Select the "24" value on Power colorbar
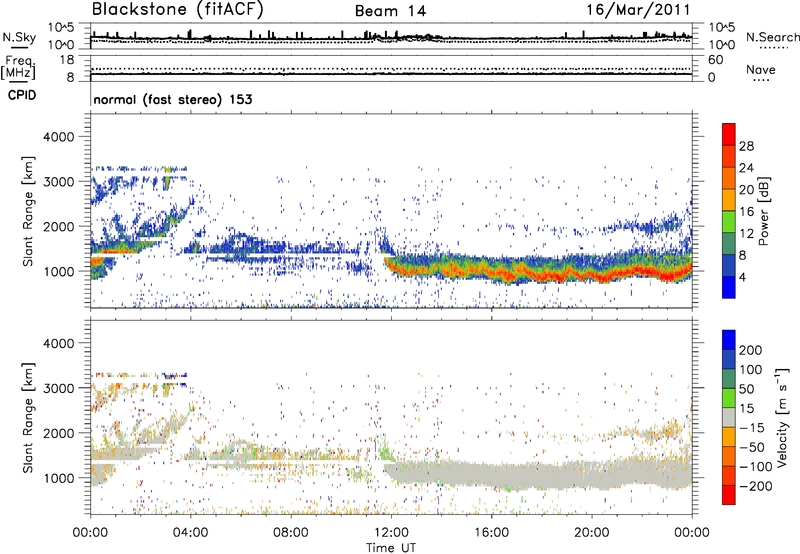Image resolution: width=800 pixels, height=554 pixels. point(746,168)
